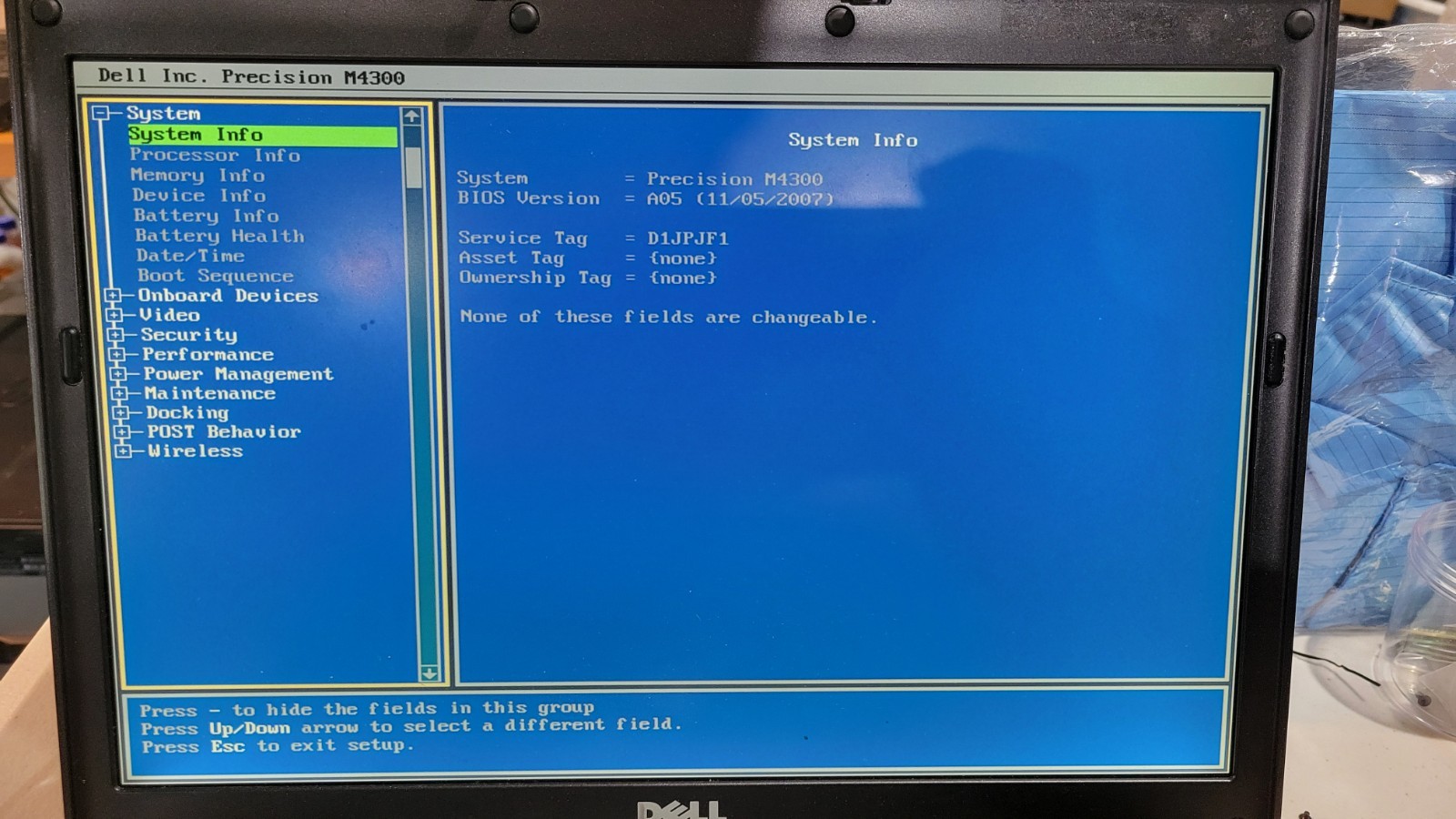This screenshot has height=819, width=1456.
Task: Click the Asset Tag {none} value
Action: click(x=682, y=258)
